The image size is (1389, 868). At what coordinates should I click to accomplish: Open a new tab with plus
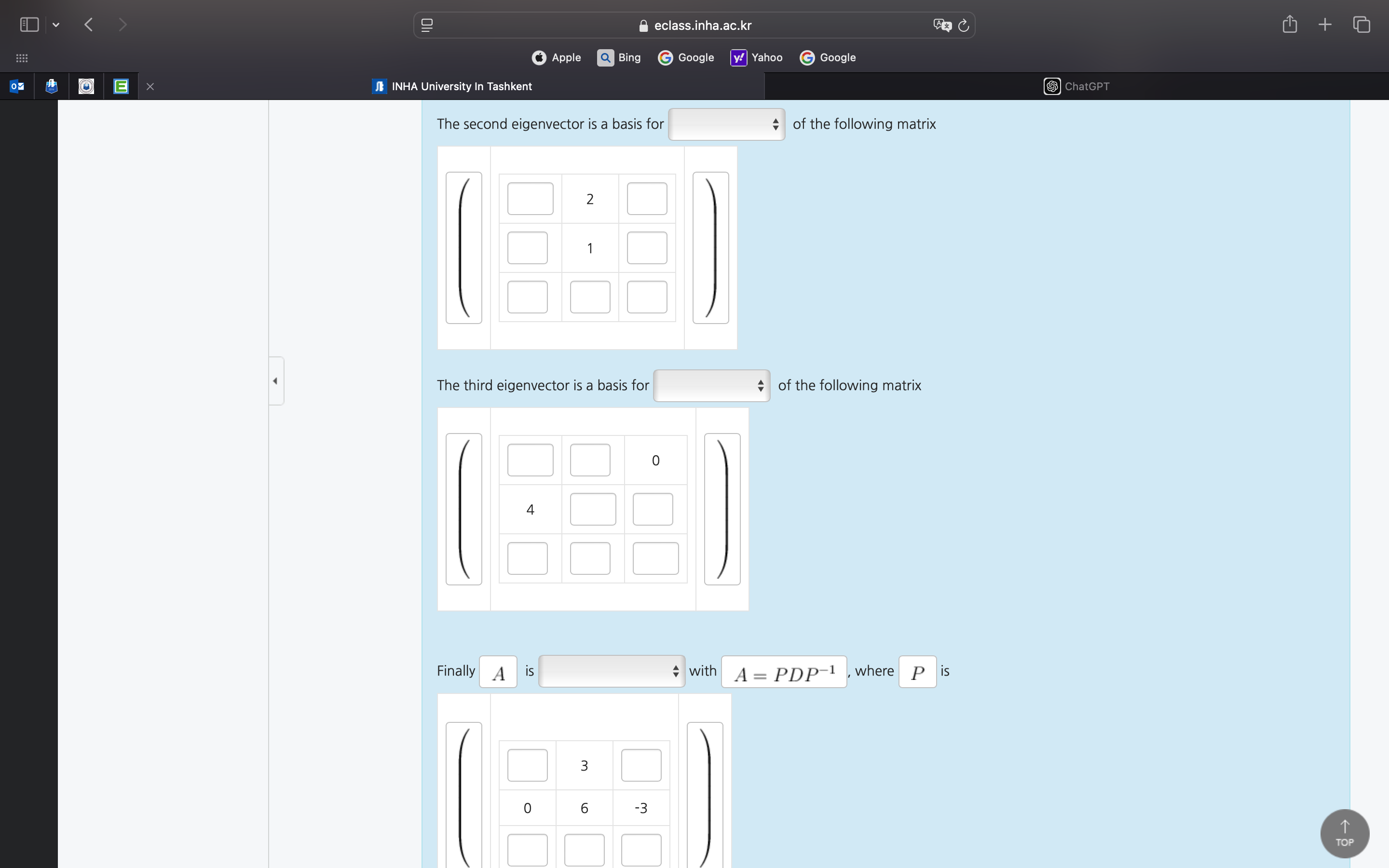coord(1325,25)
